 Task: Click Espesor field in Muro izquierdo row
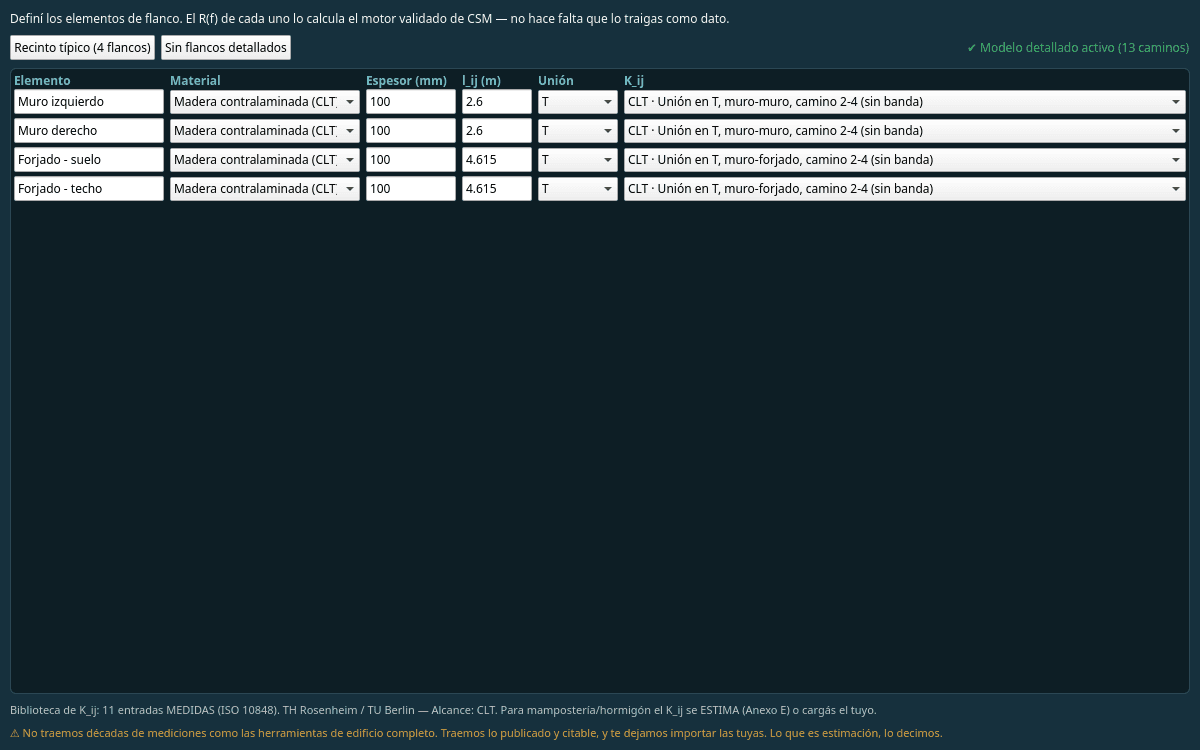click(411, 101)
